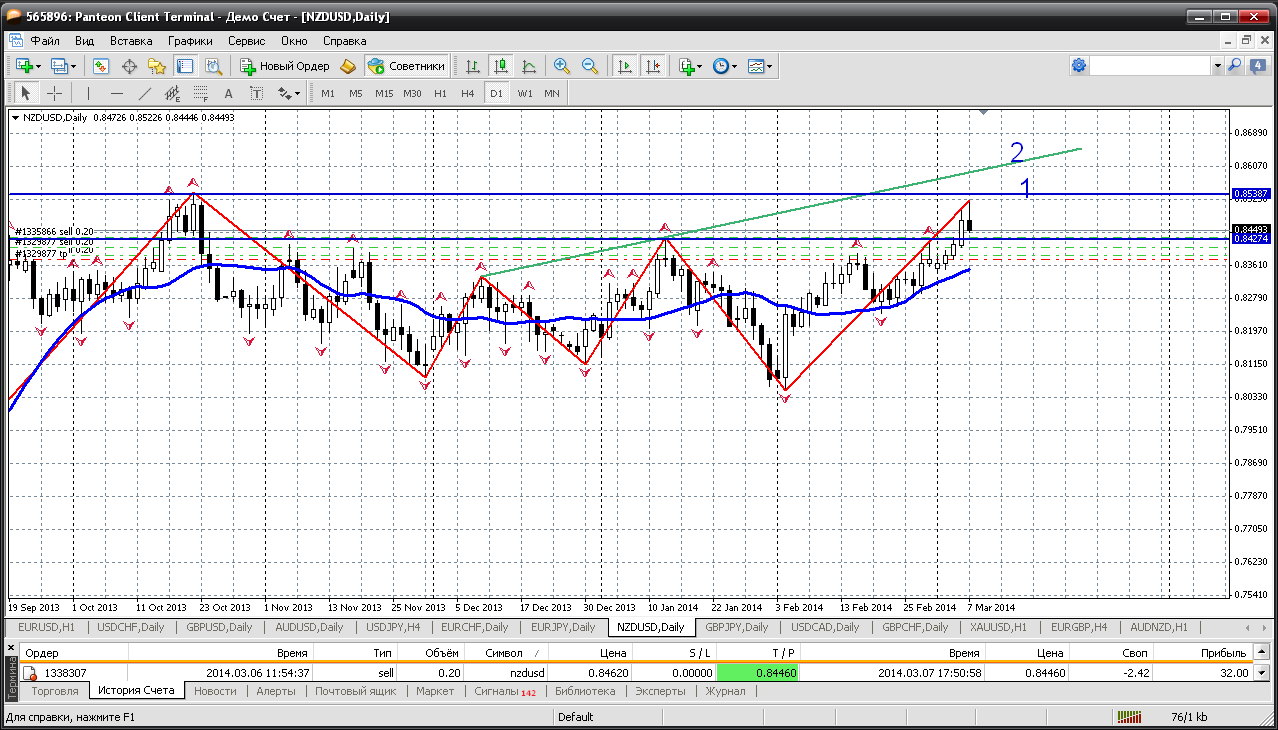Draw a trendline with the line tool
The width and height of the screenshot is (1278, 730).
point(145,93)
